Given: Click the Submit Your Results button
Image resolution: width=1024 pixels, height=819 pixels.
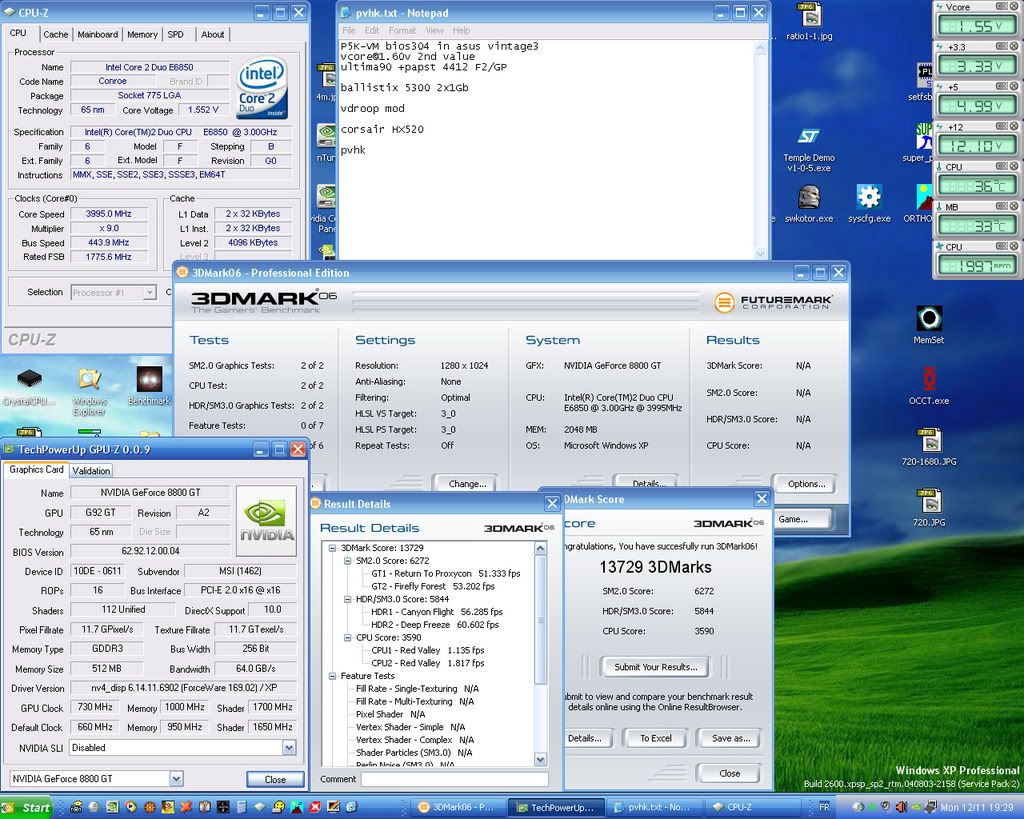Looking at the screenshot, I should click(x=655, y=667).
